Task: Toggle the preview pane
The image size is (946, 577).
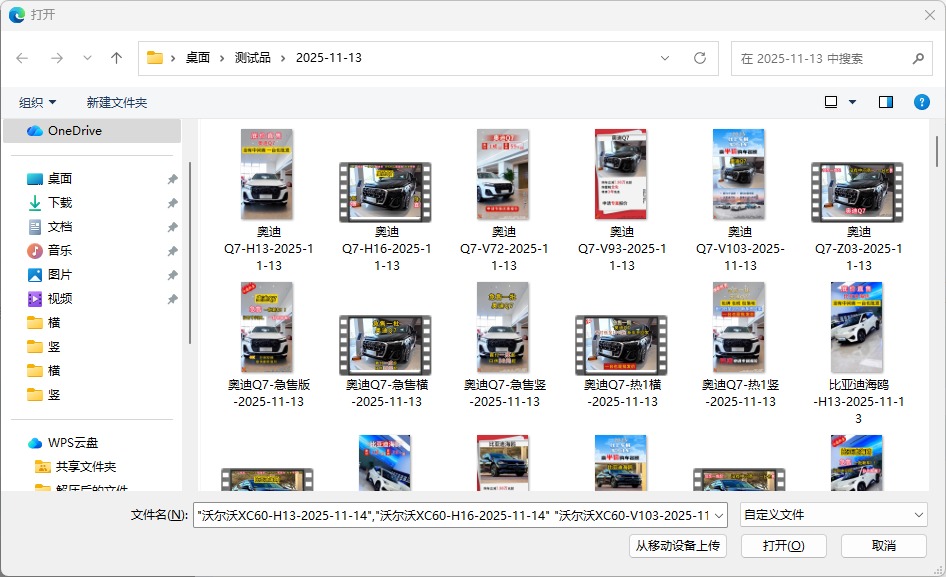Action: (886, 102)
